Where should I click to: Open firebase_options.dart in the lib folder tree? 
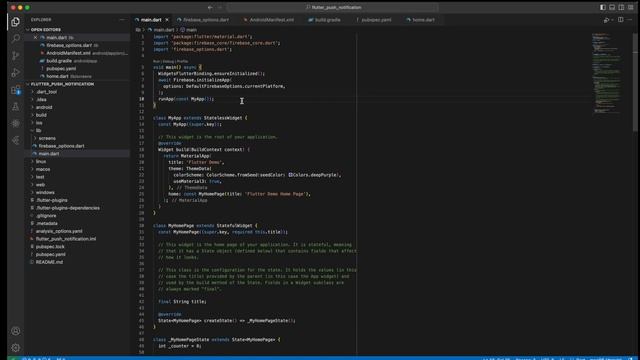61,146
